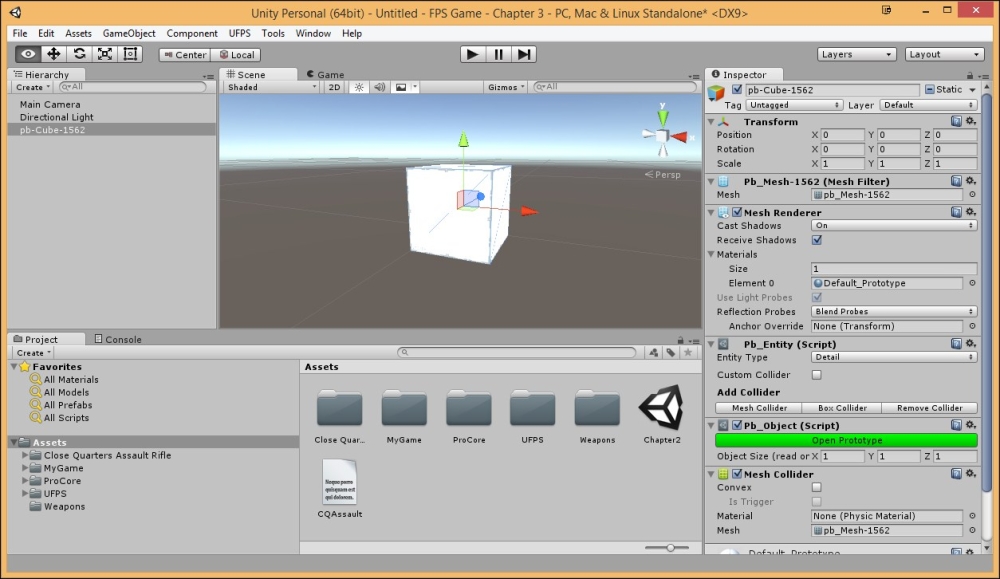Expand the UFPS folder in the Project panel
Screen dimensions: 1000x579
pyautogui.click(x=24, y=493)
